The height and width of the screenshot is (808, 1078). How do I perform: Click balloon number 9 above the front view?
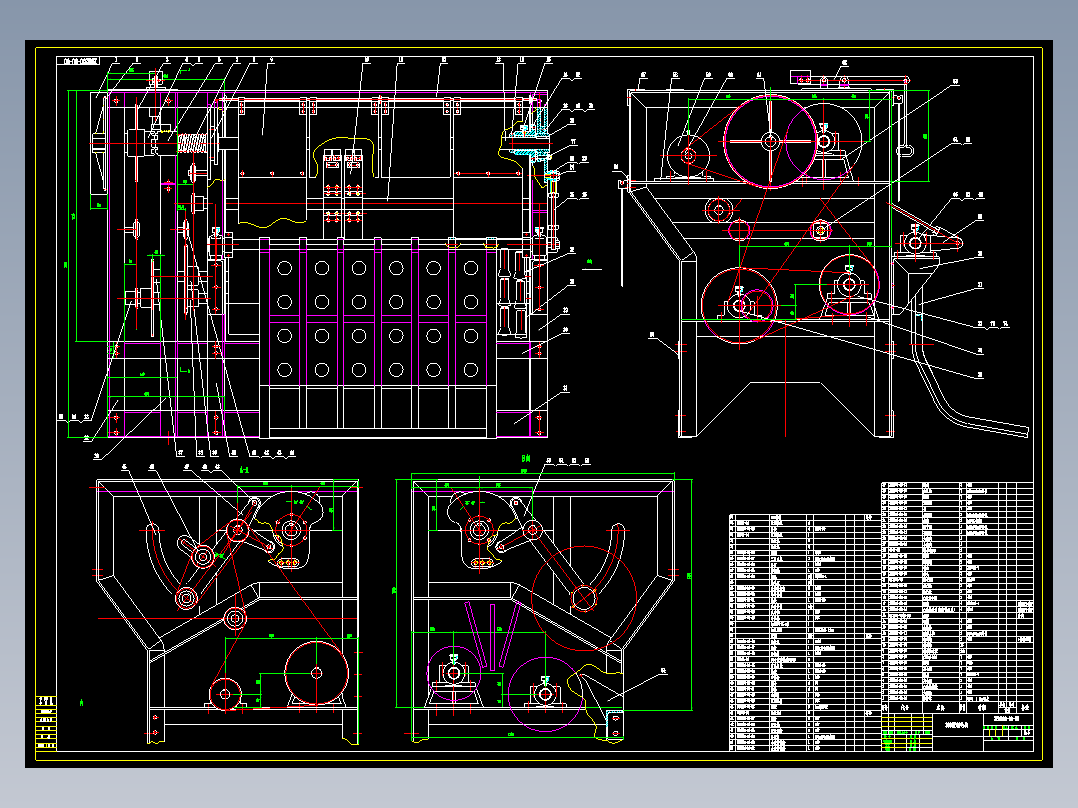coord(272,61)
